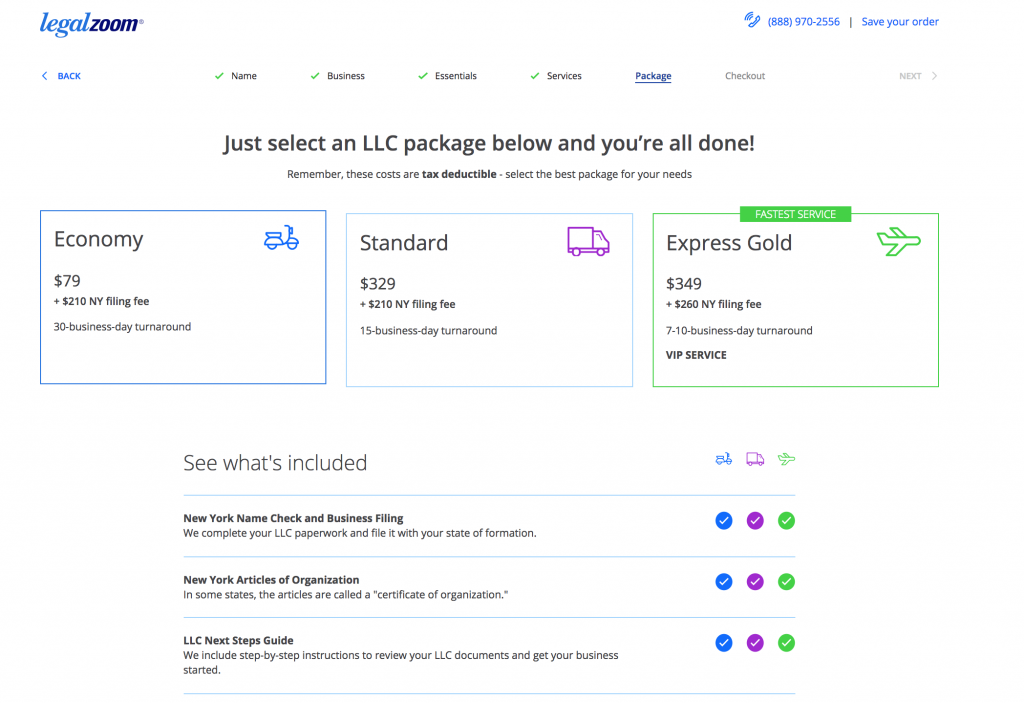Screen dimensions: 1024x703
Task: Click the green checkmark for Name Check and Business Filing
Action: click(786, 521)
